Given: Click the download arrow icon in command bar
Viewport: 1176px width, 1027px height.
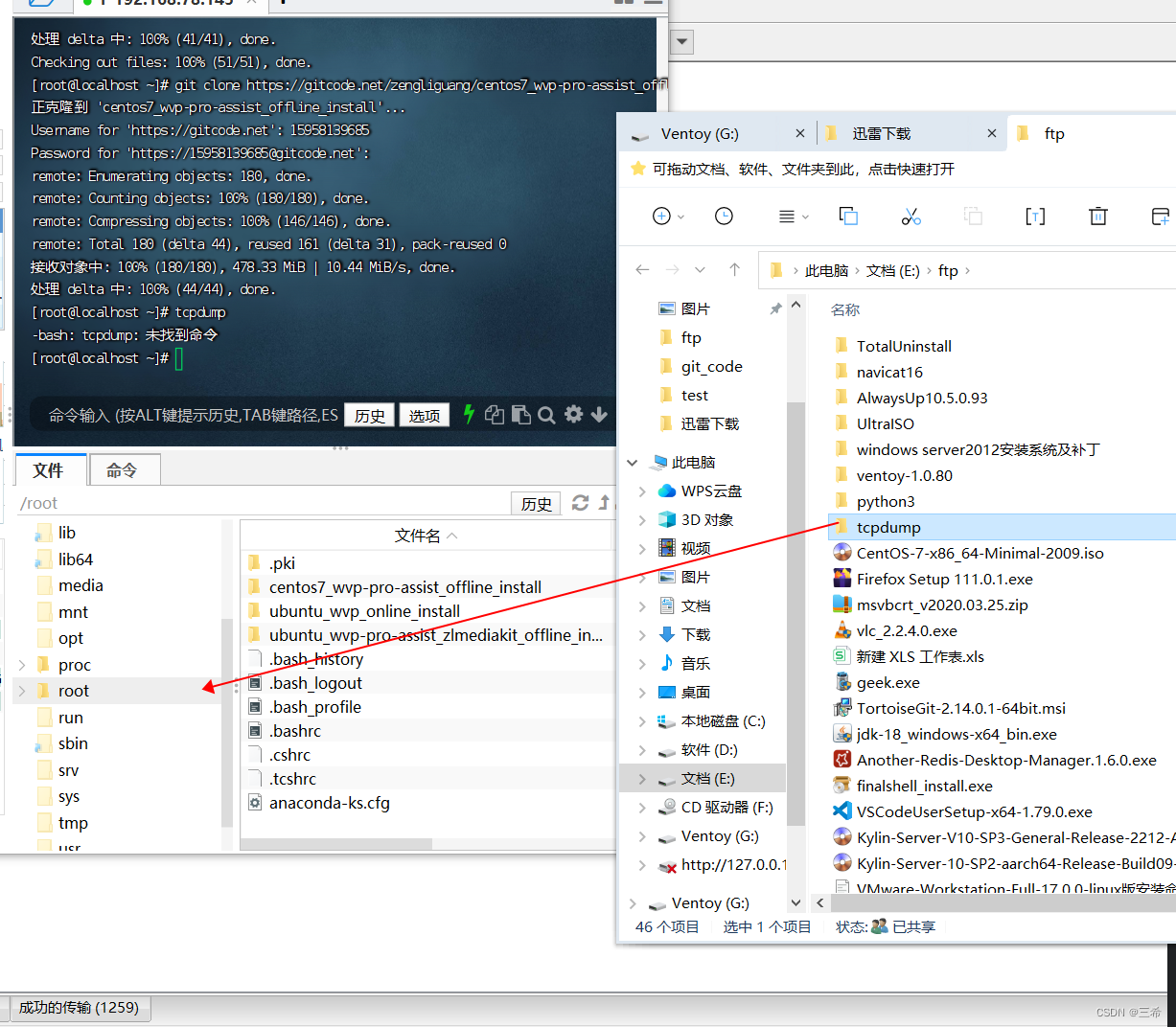Looking at the screenshot, I should click(x=597, y=414).
